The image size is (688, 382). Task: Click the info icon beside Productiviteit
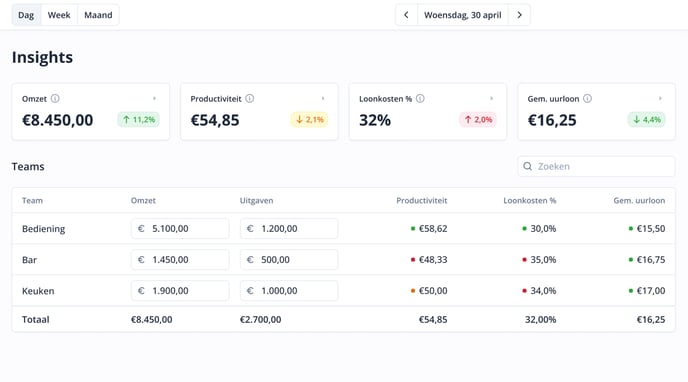tap(250, 99)
